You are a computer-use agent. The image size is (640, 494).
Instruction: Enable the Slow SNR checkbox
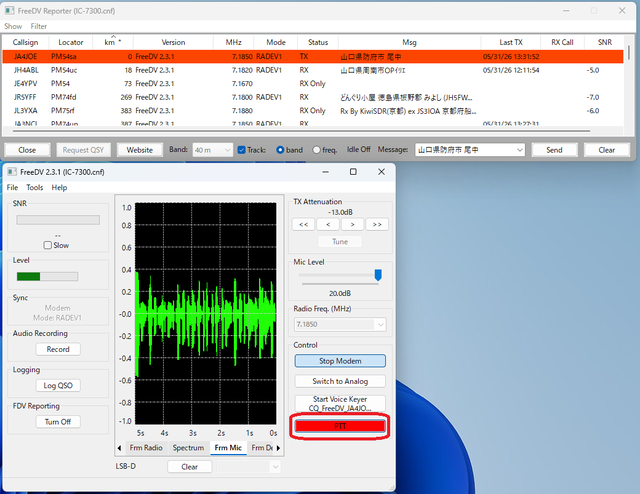click(x=48, y=245)
